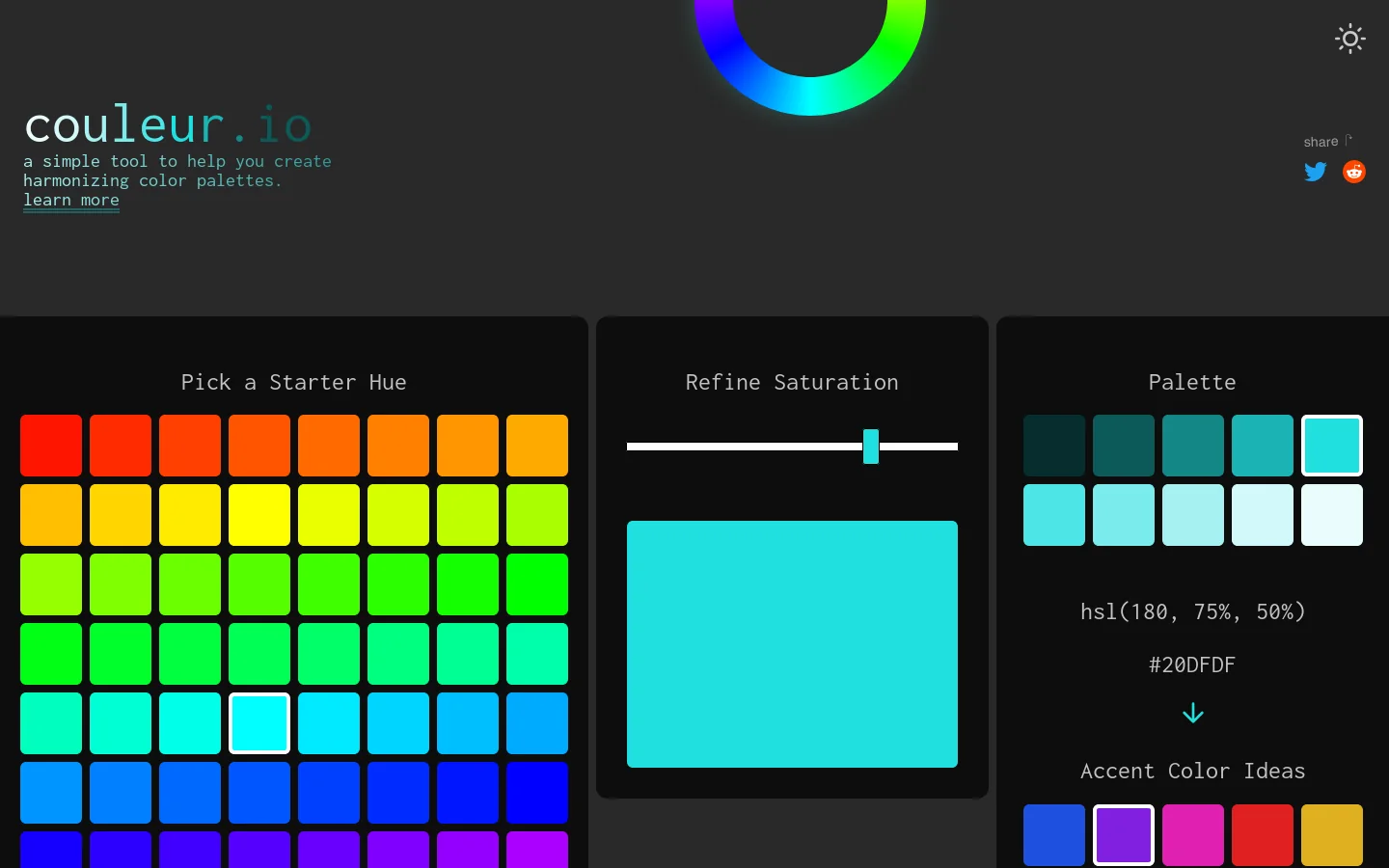Click the large cyan preview box

(792, 644)
